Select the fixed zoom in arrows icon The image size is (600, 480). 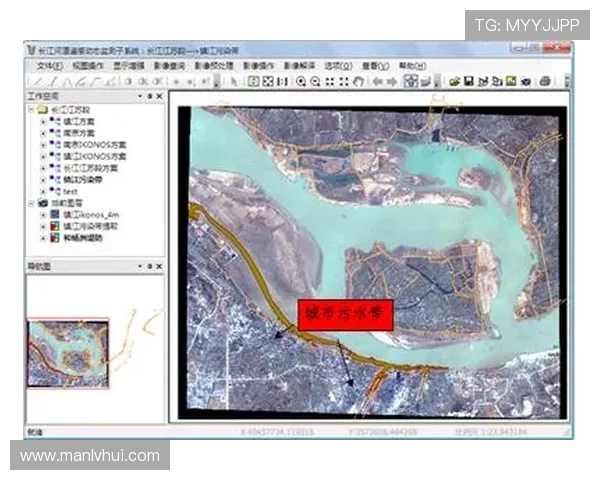329,82
